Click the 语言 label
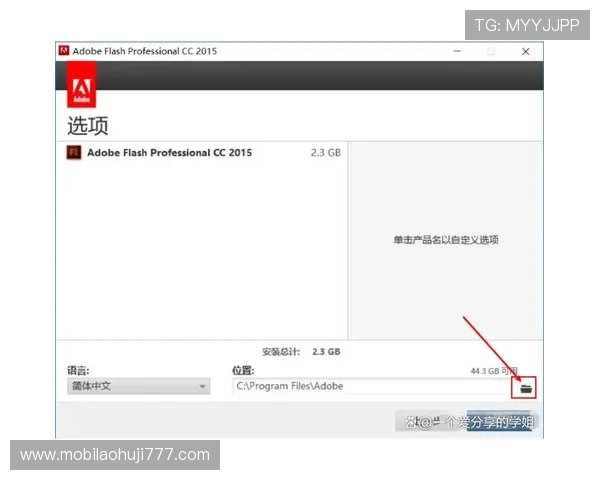 tap(78, 371)
